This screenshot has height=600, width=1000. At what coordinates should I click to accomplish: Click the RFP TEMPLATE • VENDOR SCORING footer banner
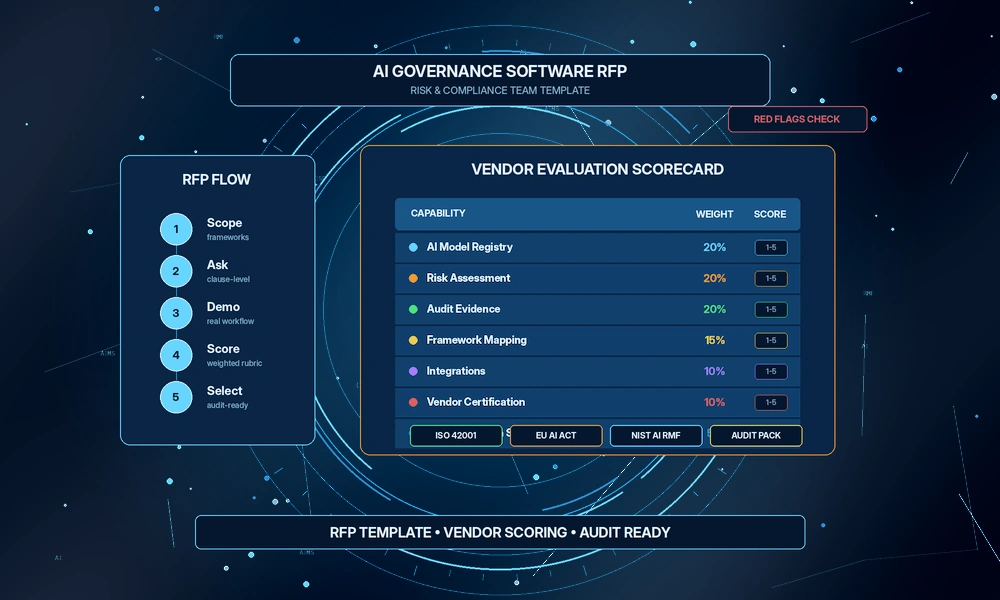click(500, 532)
